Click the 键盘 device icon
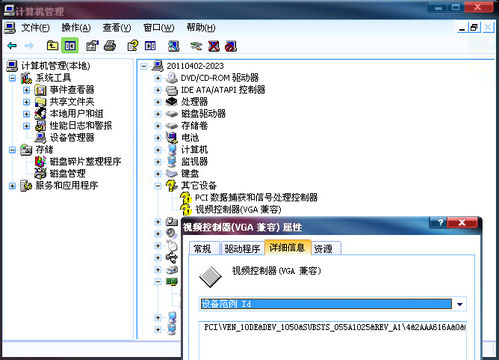 pos(172,174)
